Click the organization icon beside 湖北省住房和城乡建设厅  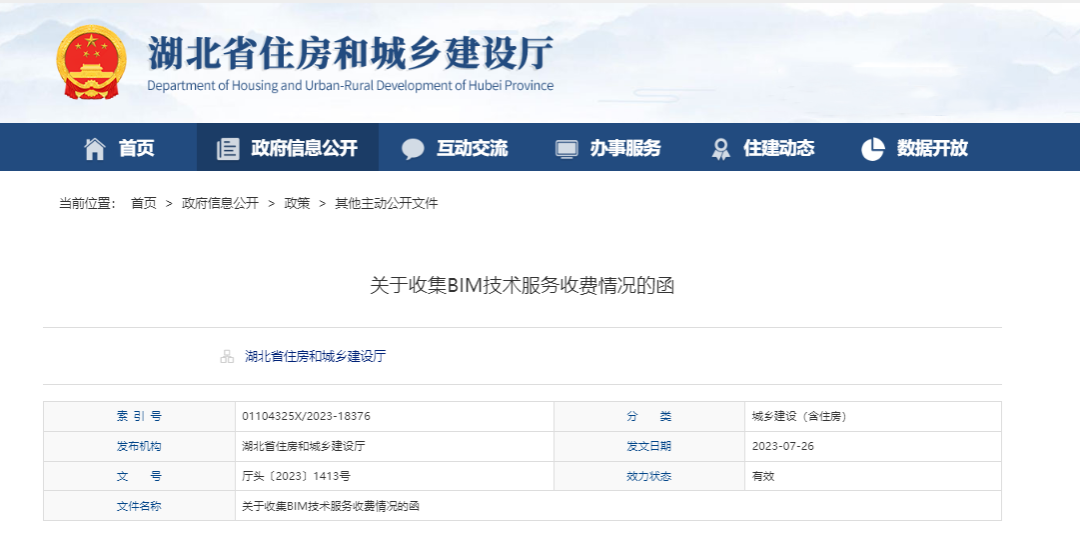227,357
